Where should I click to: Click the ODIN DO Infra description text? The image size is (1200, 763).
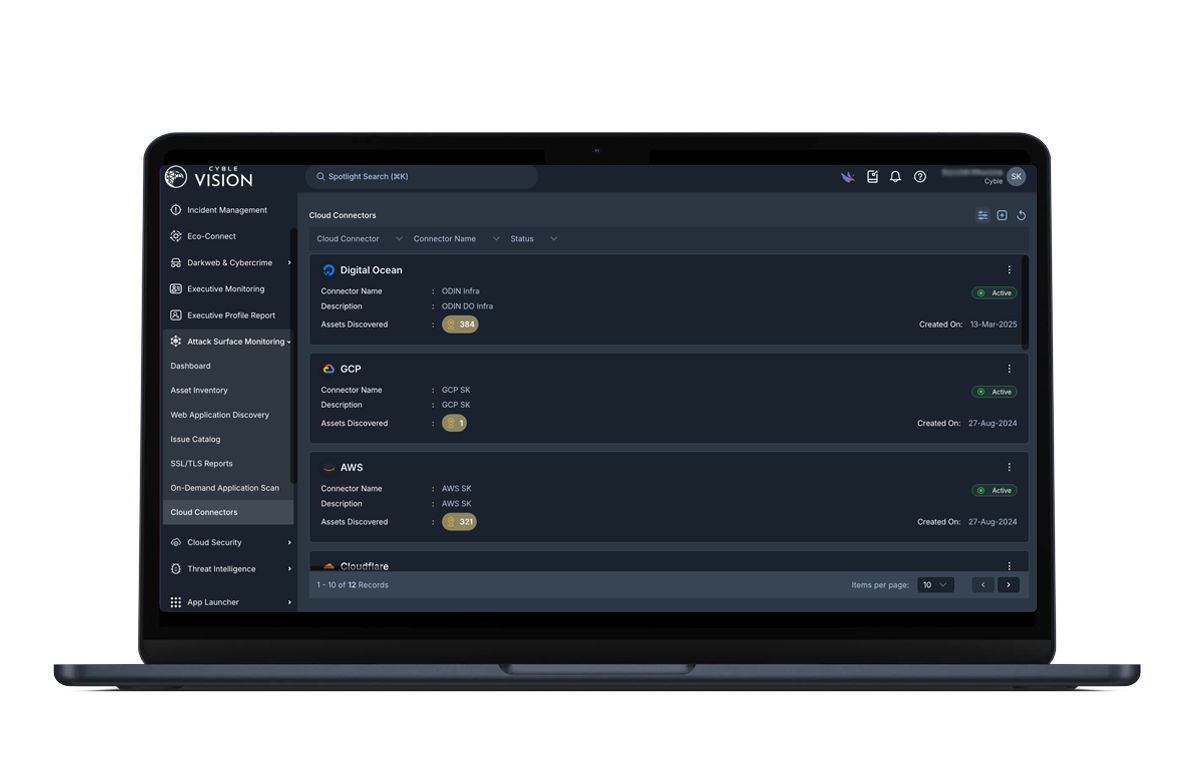(468, 306)
